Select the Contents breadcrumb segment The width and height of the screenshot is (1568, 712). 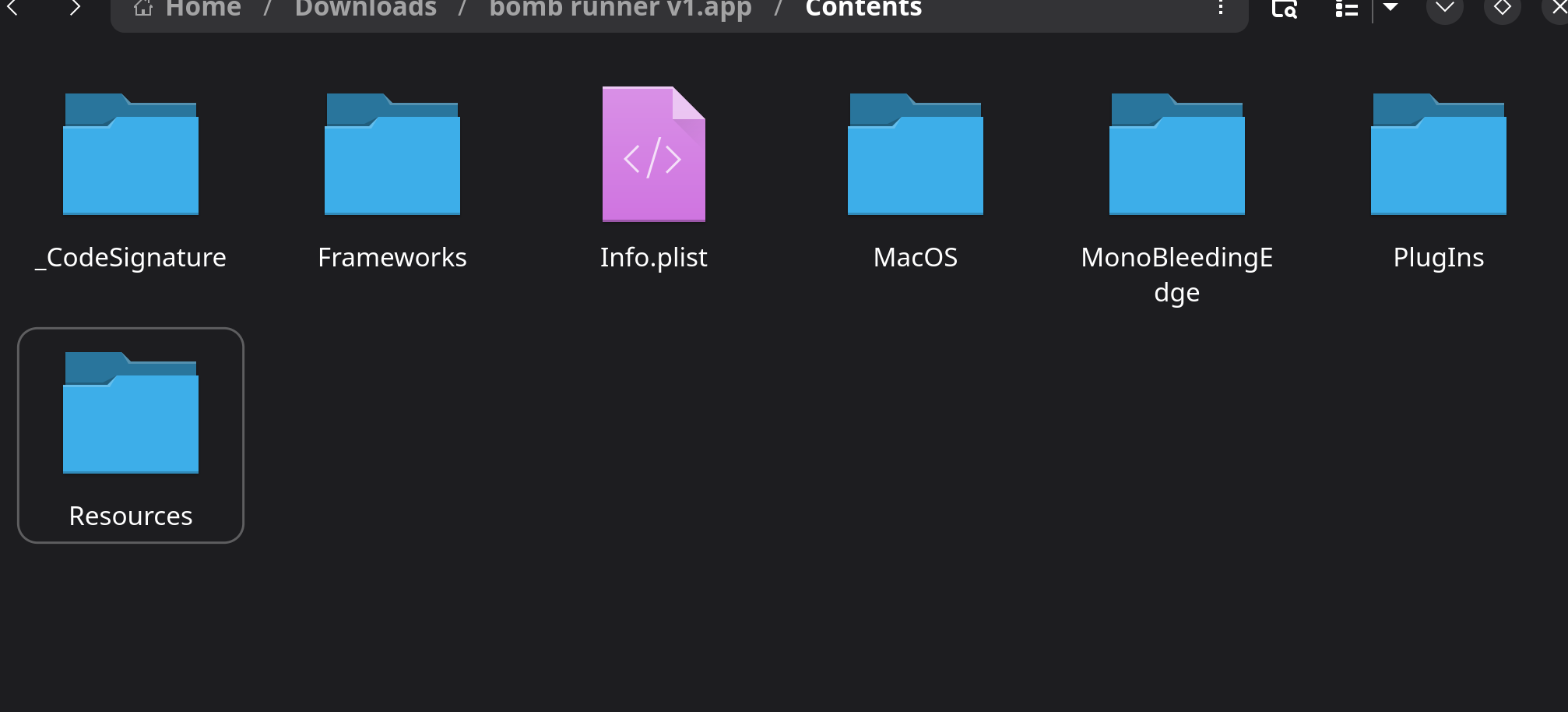[863, 9]
